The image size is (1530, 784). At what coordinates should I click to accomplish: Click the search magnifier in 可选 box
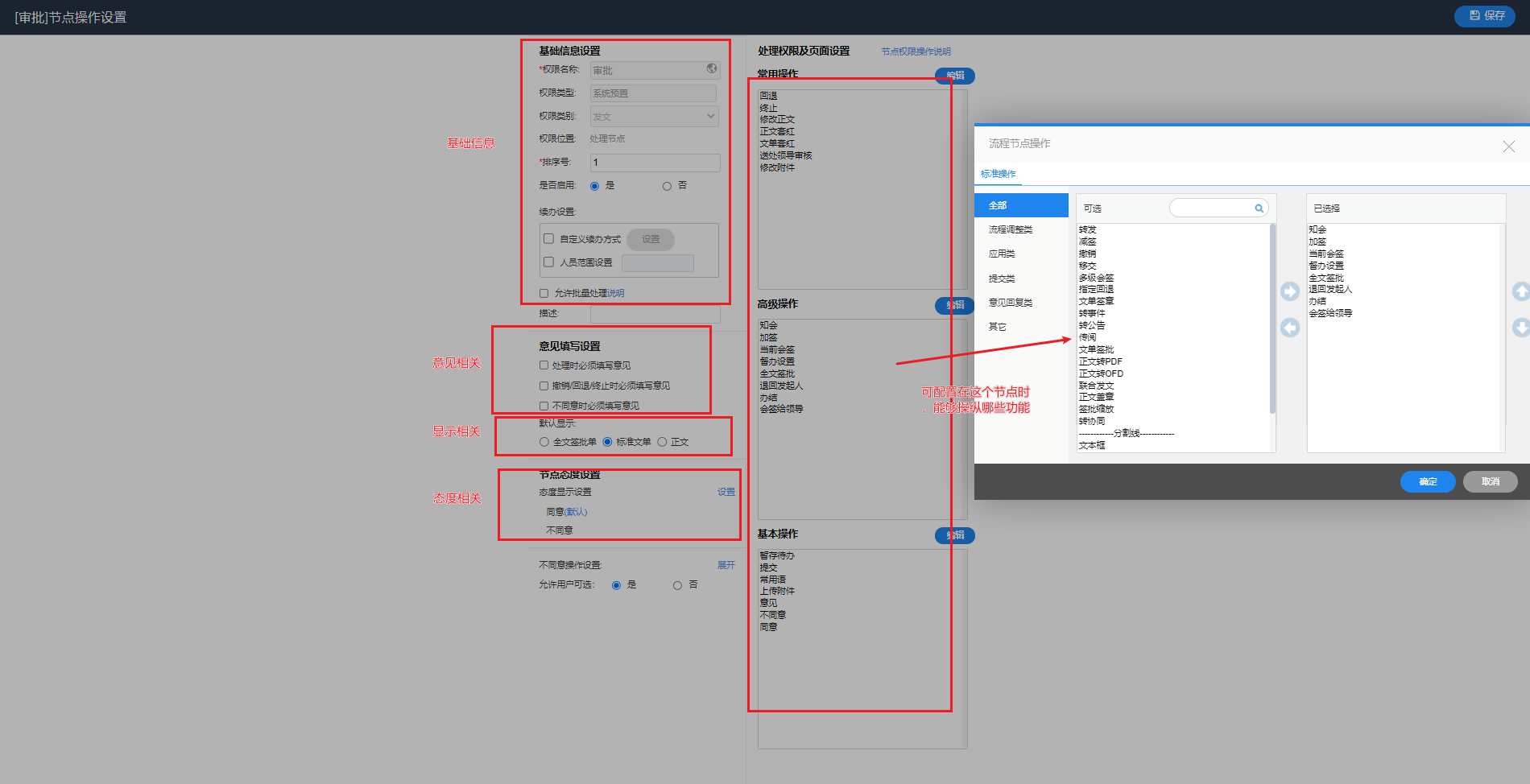point(1259,208)
